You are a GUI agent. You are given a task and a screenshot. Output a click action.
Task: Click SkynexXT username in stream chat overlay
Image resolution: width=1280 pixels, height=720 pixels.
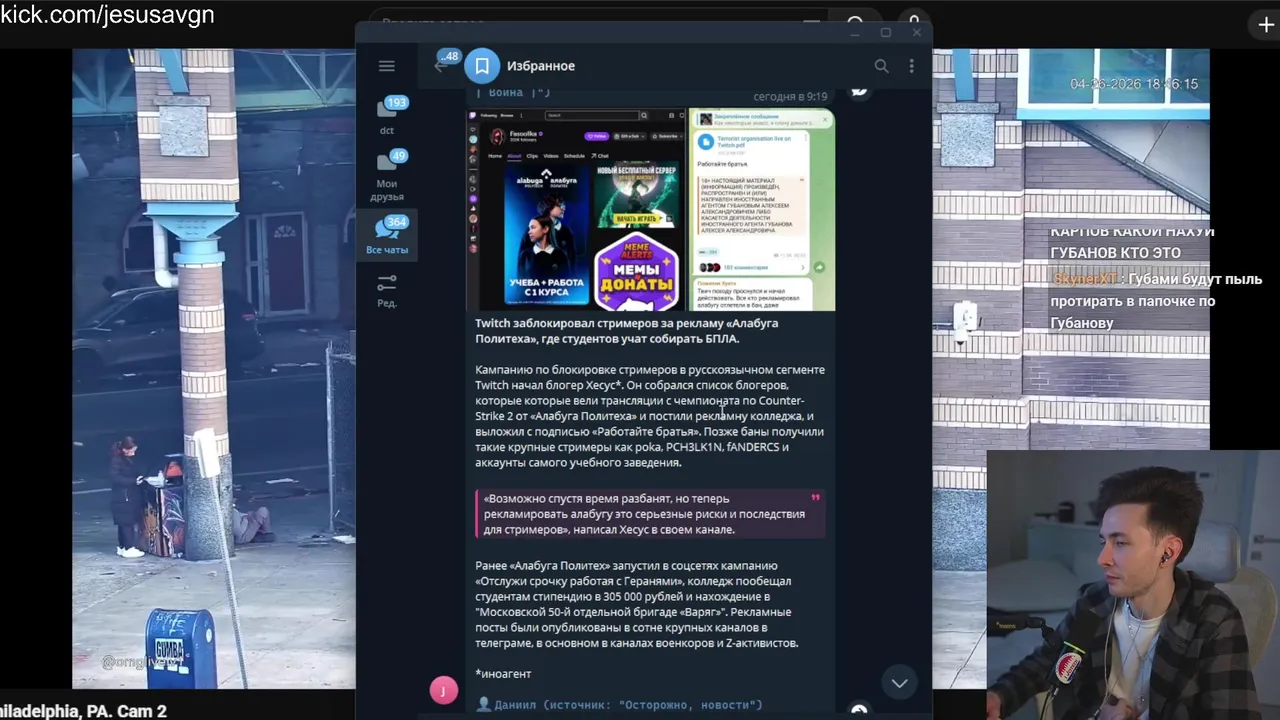coord(1083,279)
